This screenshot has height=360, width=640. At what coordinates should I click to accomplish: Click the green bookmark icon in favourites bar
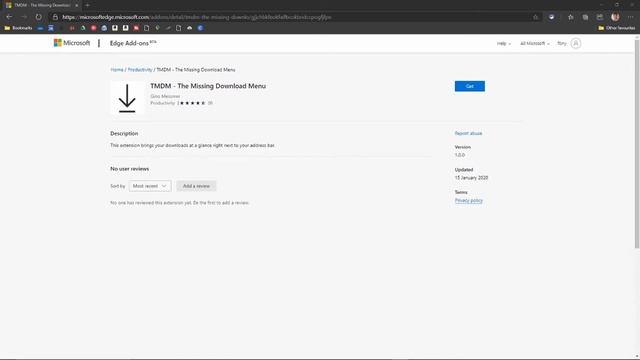click(x=83, y=28)
